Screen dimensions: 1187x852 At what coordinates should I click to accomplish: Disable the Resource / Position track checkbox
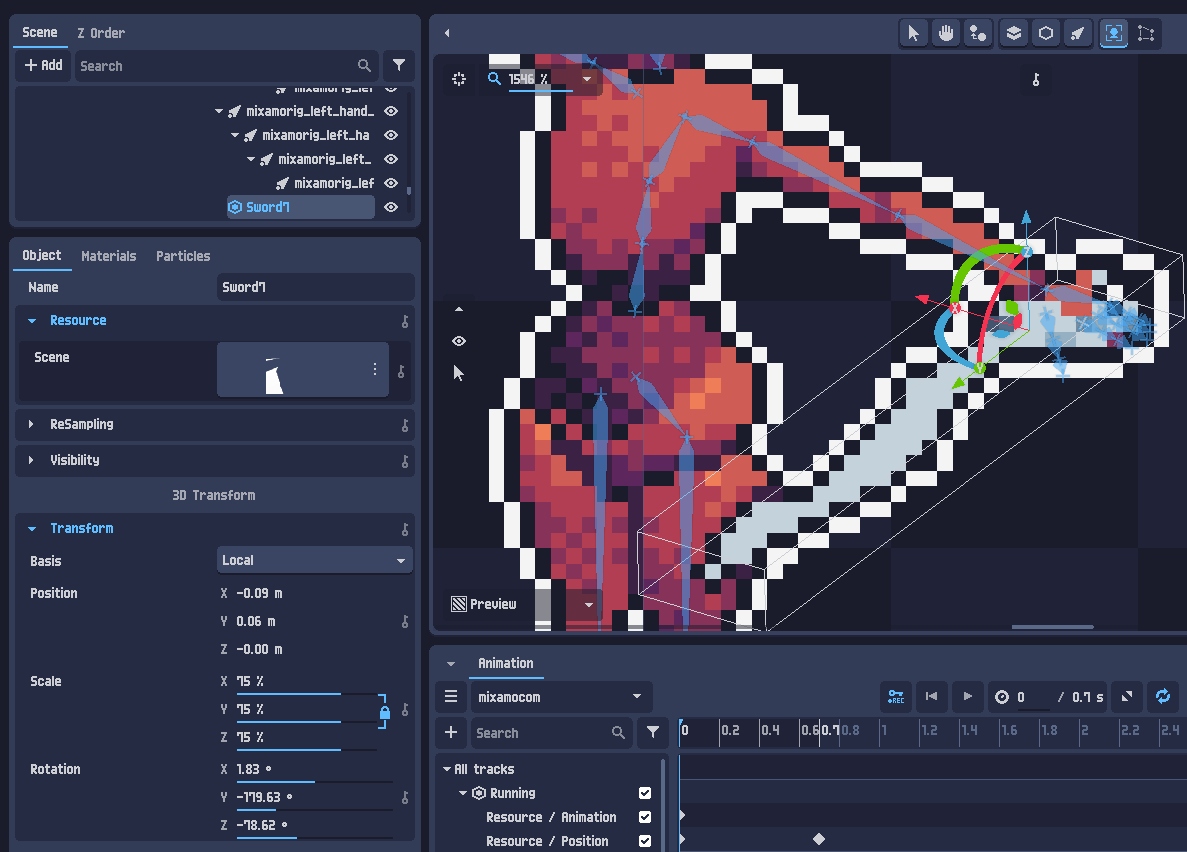tap(645, 841)
